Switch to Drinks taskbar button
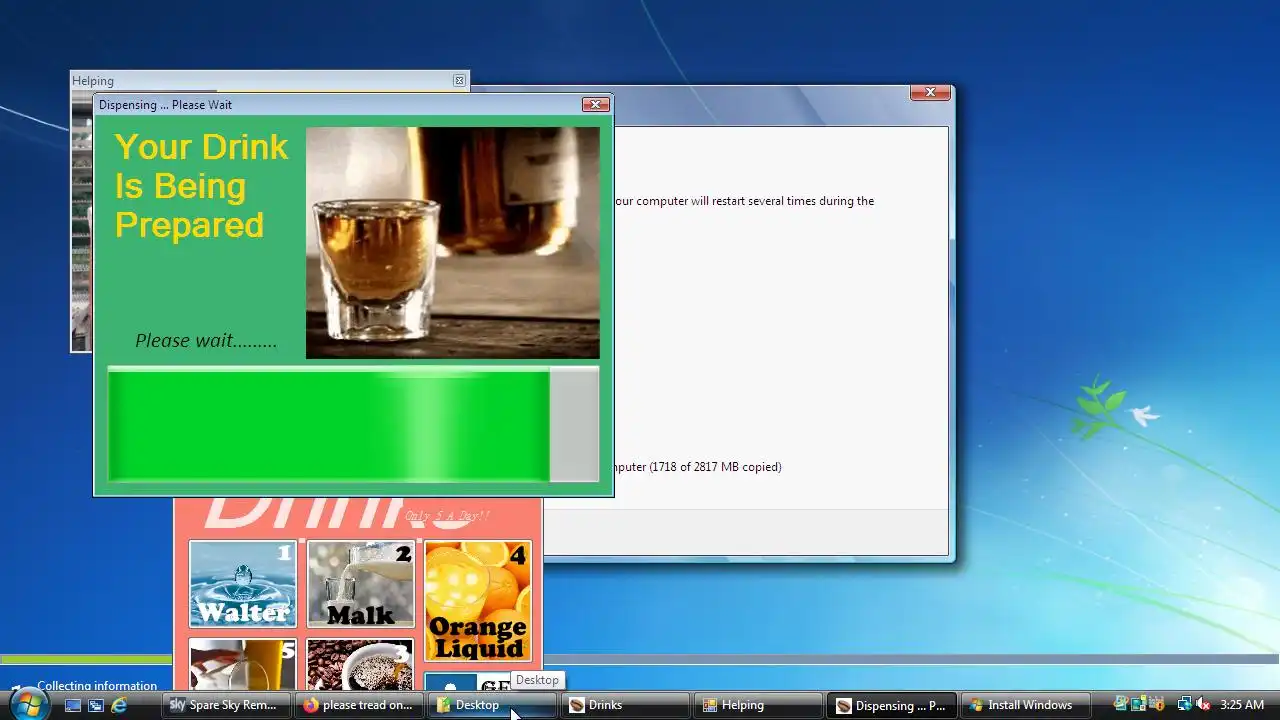 (x=627, y=705)
